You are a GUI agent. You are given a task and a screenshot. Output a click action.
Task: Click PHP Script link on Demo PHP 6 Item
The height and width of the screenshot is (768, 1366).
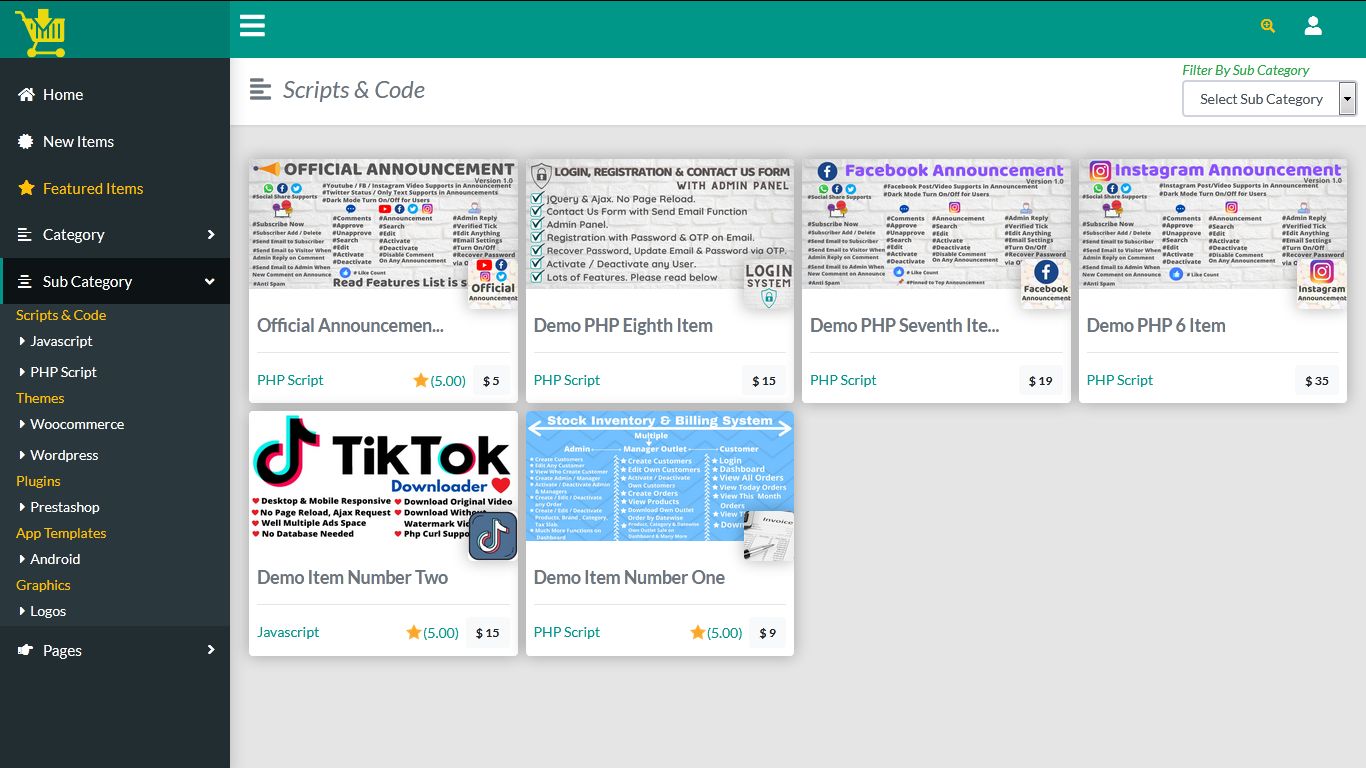point(1120,380)
